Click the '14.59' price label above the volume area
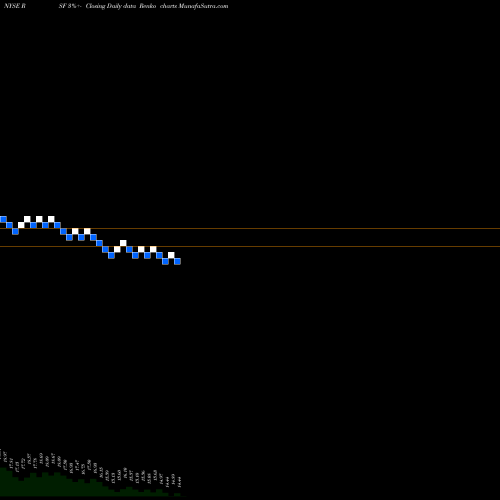This screenshot has width=500, height=500. (173, 479)
